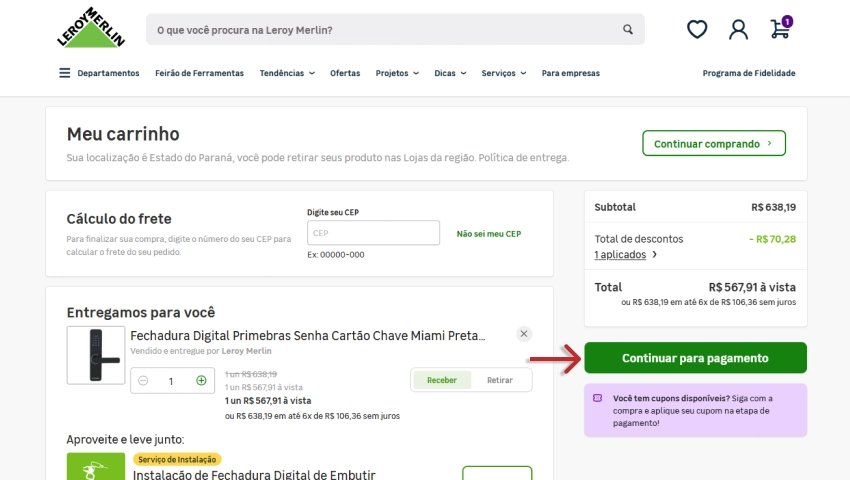Click the discount amount - R$ 70,28
The image size is (850, 480).
[772, 239]
